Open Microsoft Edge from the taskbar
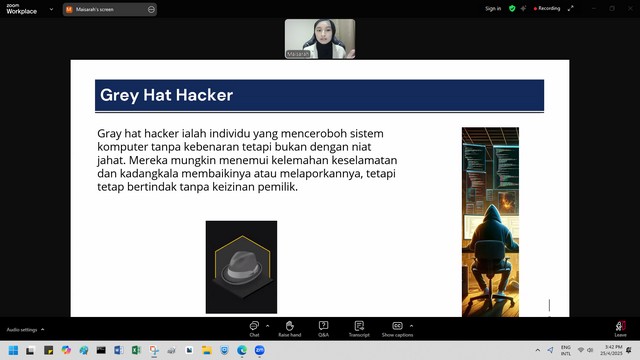This screenshot has height=360, width=640. [x=242, y=350]
